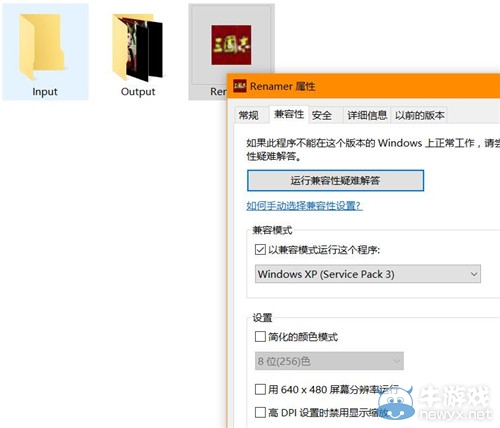Select the 兼容性 tab
Screen dimensions: 500x428
point(289,114)
